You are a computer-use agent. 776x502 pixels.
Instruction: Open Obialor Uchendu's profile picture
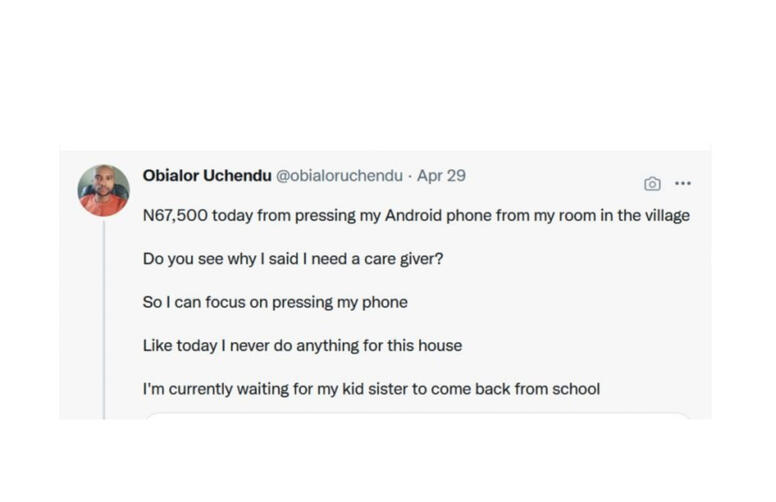104,190
